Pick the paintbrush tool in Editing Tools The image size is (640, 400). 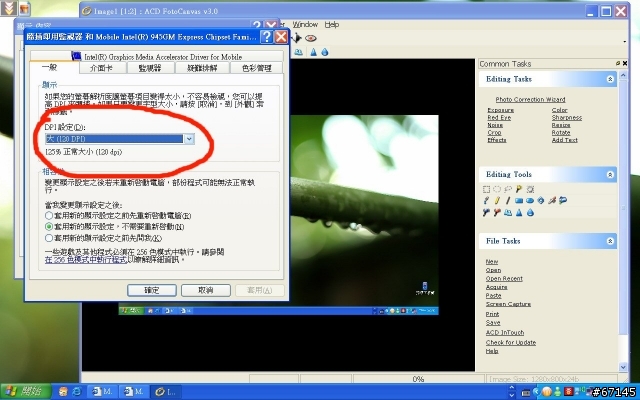[x=486, y=200]
